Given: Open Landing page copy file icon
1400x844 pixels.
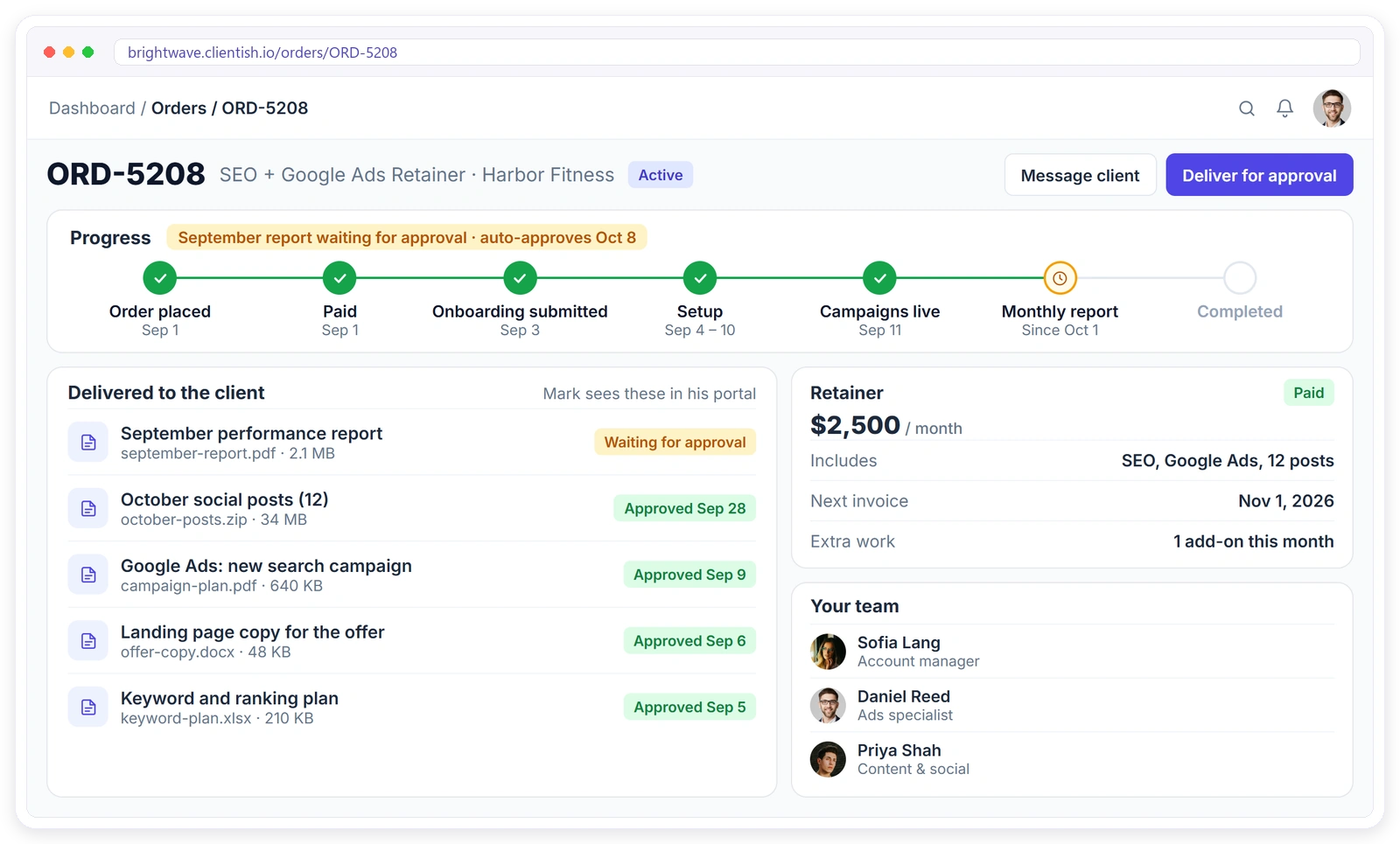Looking at the screenshot, I should 88,641.
